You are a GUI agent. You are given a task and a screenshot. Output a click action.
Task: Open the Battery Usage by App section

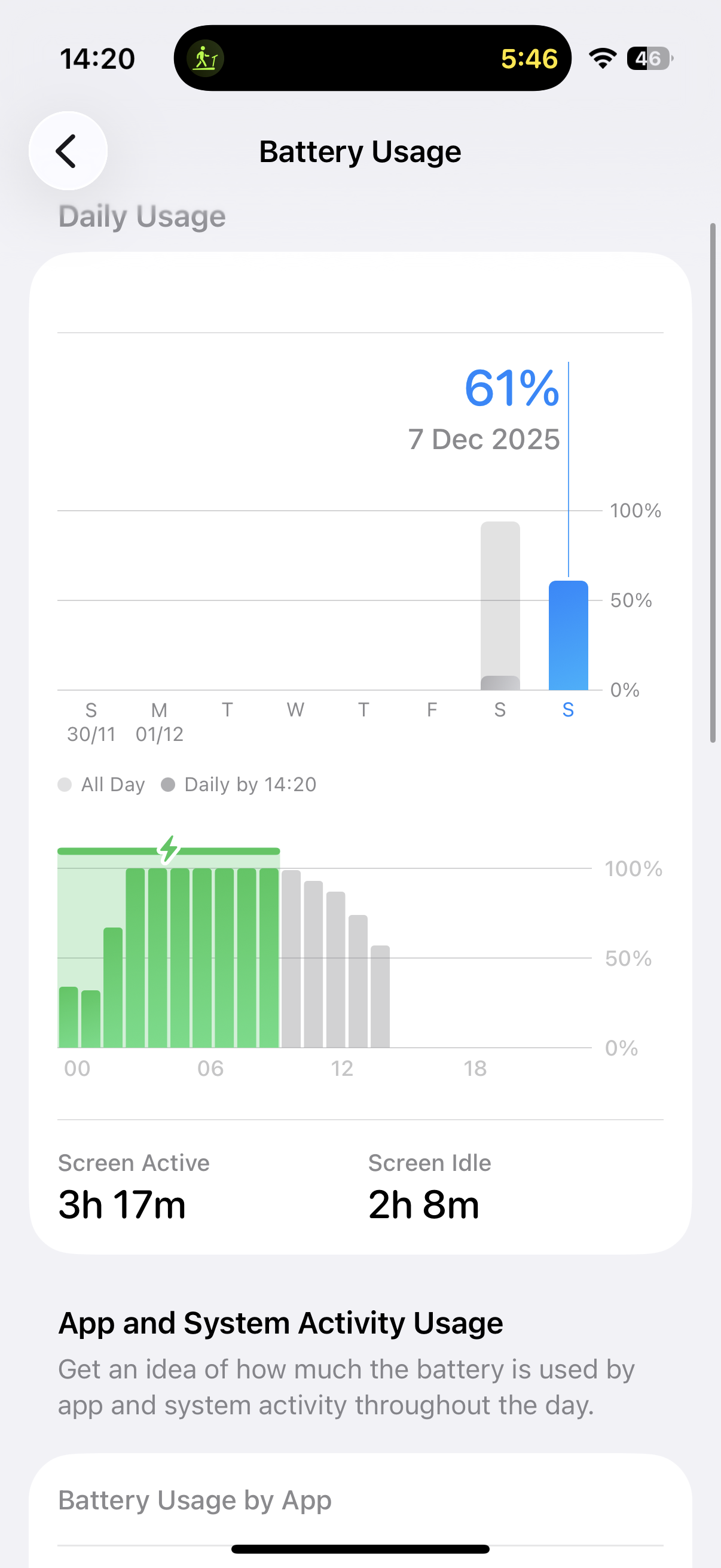(x=195, y=1500)
